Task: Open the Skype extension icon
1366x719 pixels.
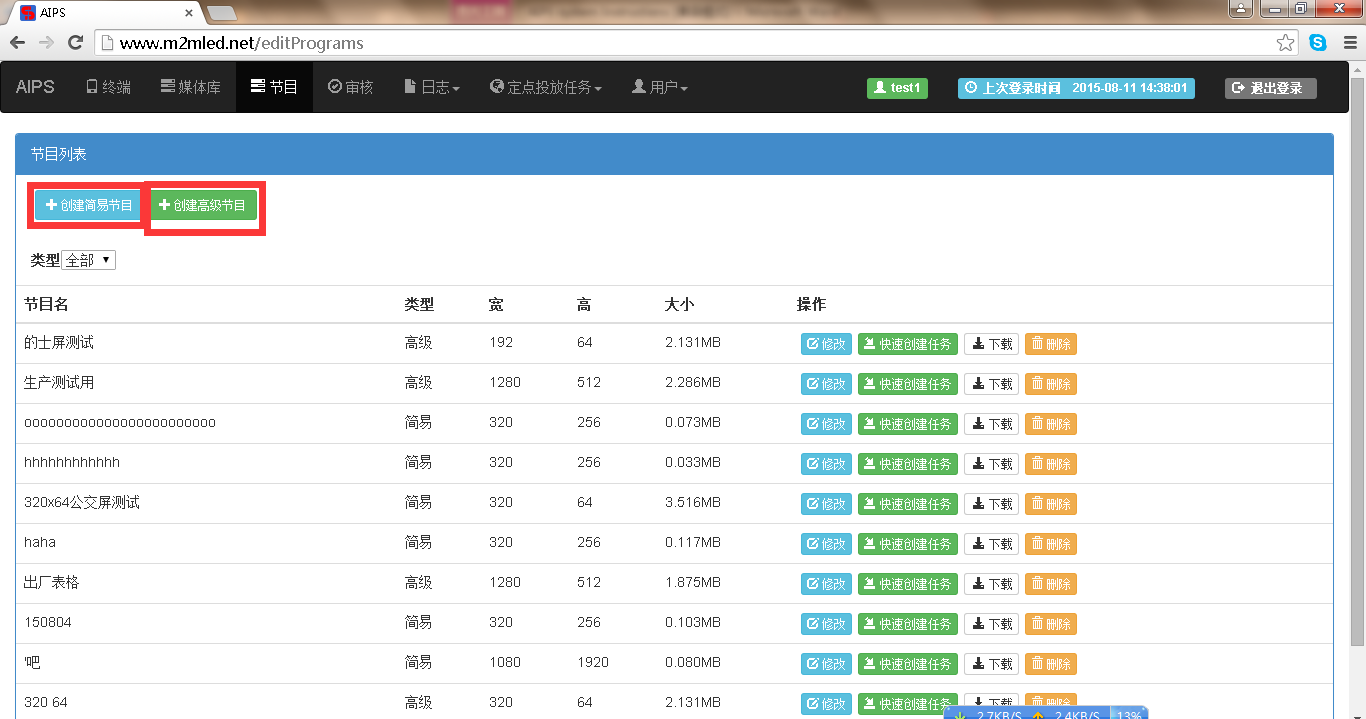Action: (1318, 43)
